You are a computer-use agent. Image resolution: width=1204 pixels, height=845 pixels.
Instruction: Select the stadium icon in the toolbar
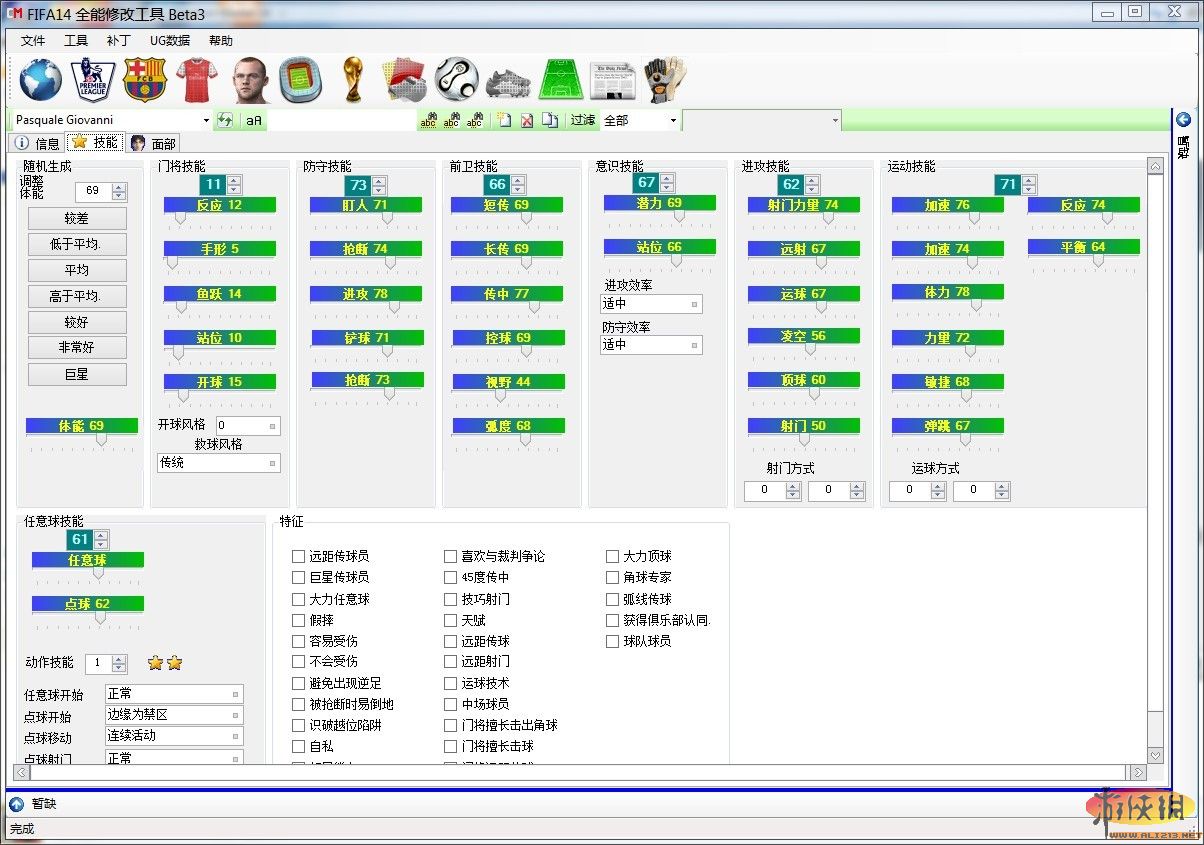tap(299, 79)
